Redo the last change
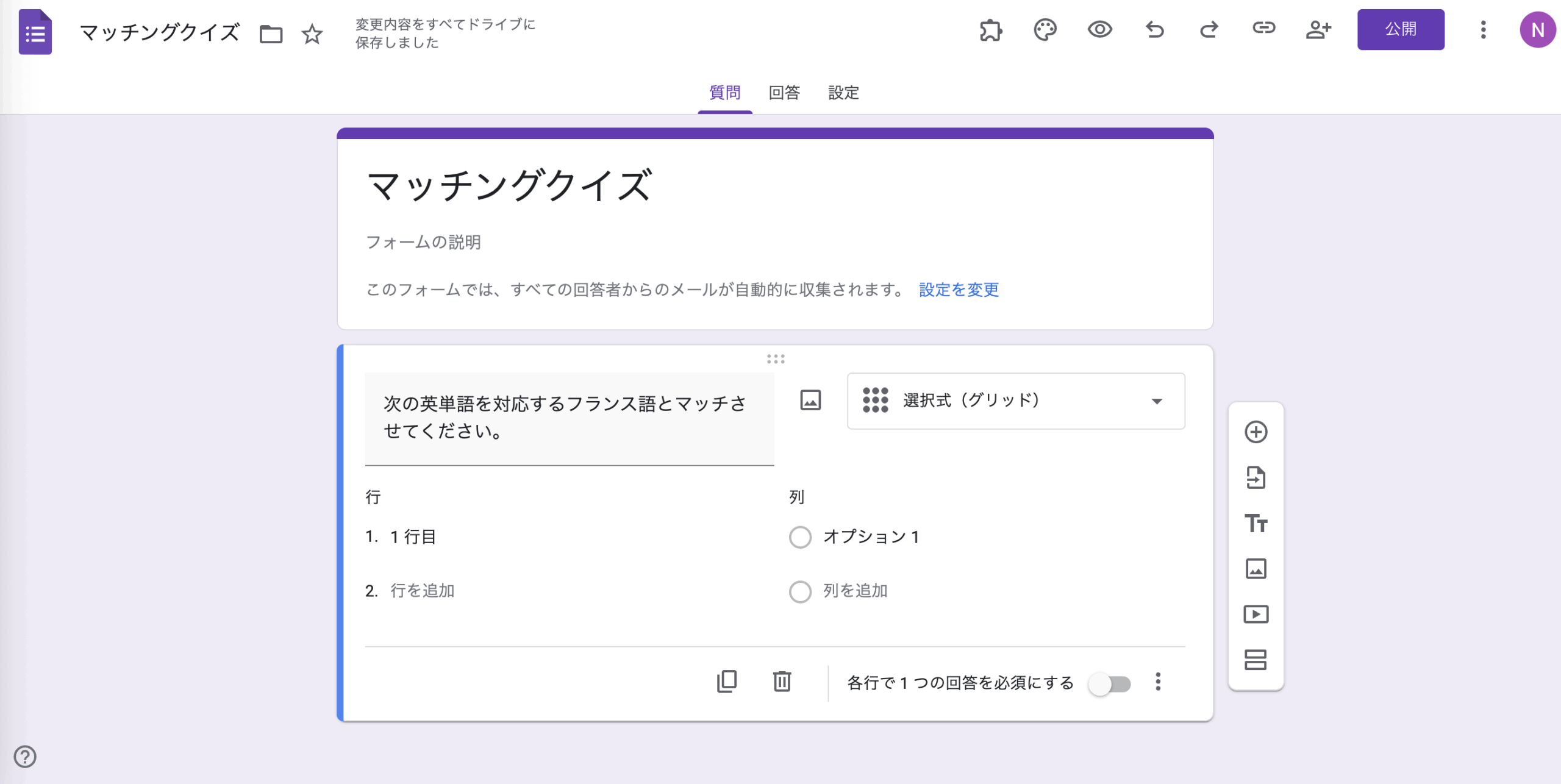 (1209, 30)
